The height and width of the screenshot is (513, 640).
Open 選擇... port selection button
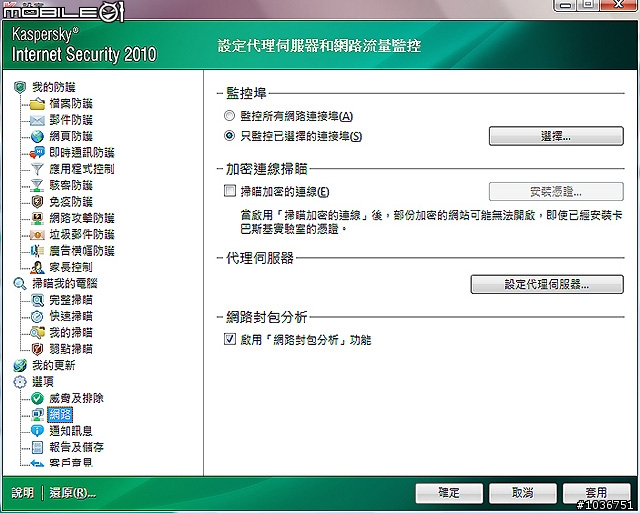point(556,136)
